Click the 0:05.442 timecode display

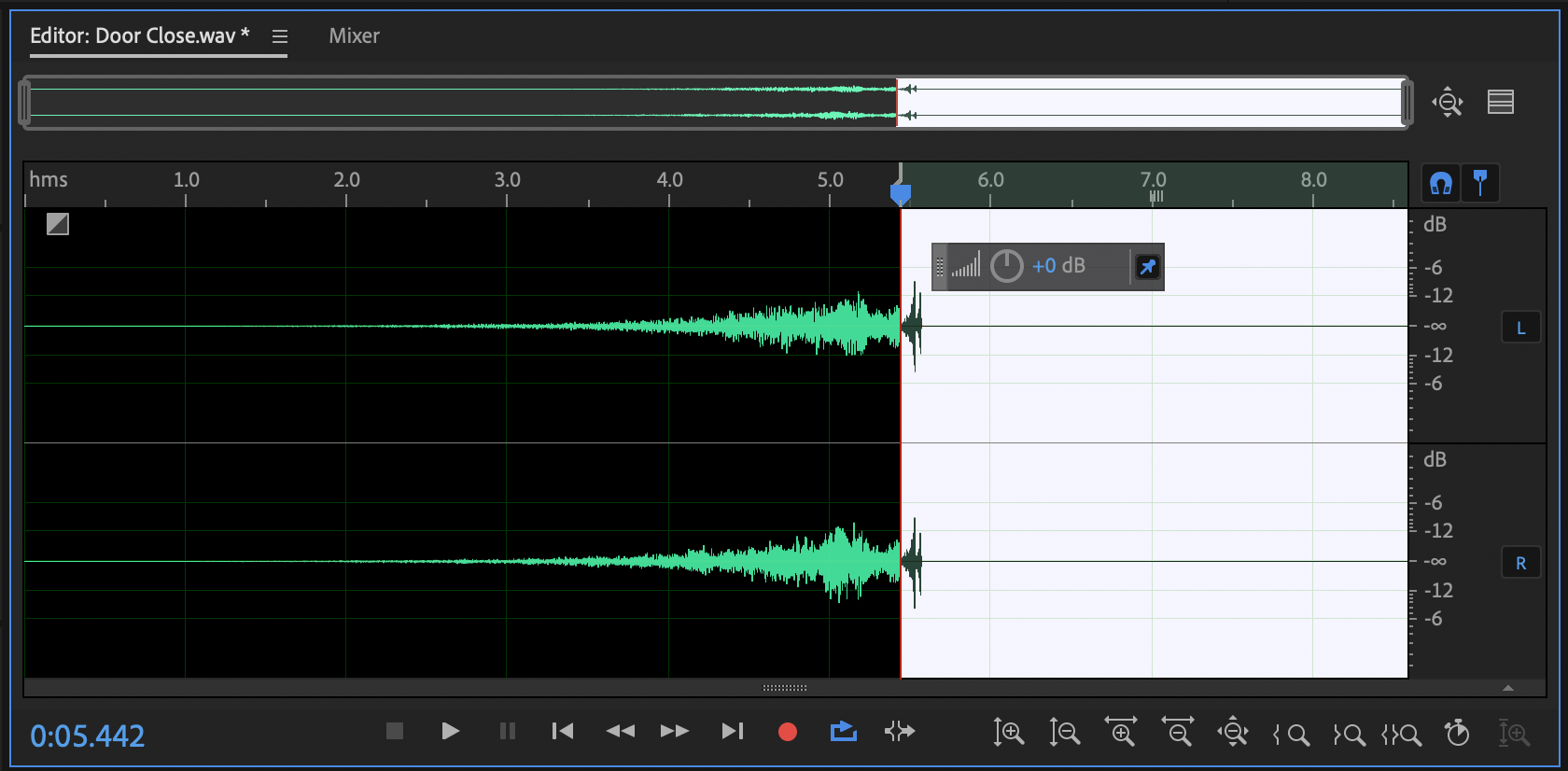[x=88, y=736]
